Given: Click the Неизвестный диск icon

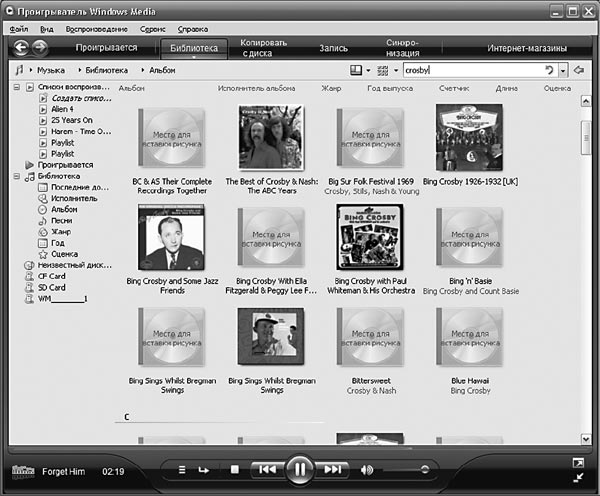Looking at the screenshot, I should pos(29,265).
